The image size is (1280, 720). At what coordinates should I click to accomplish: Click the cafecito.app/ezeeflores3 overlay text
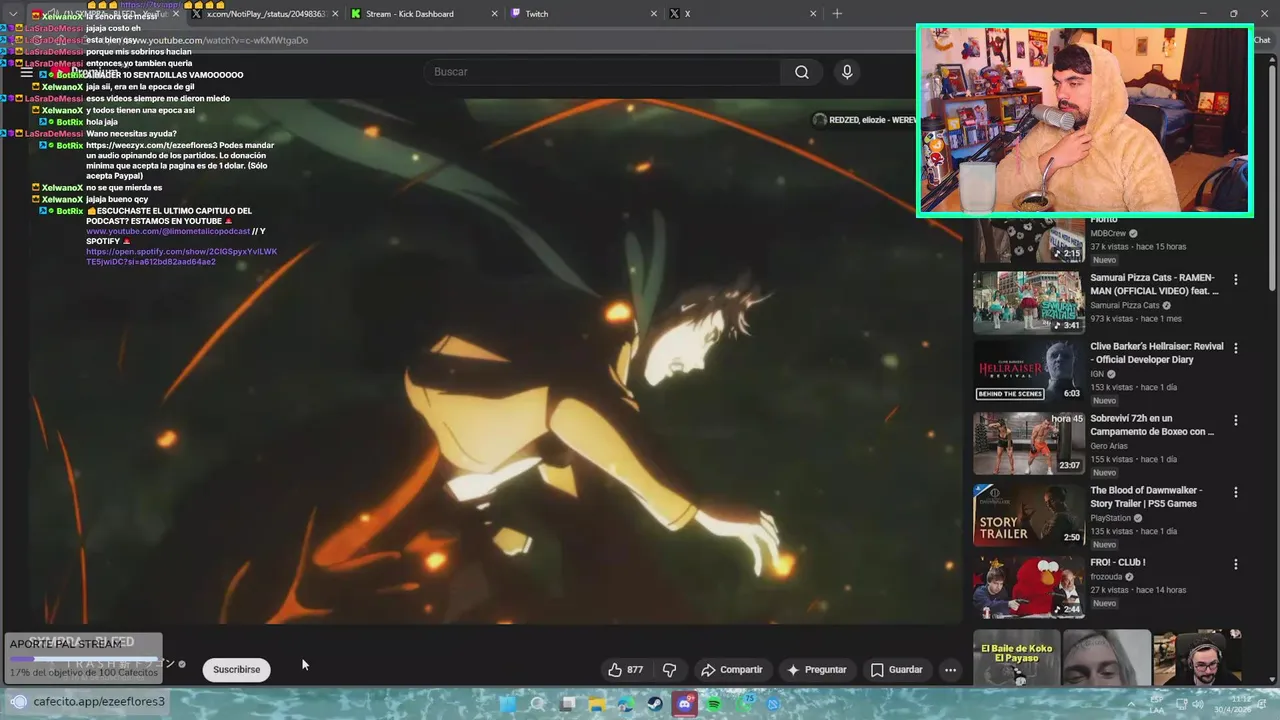[99, 702]
